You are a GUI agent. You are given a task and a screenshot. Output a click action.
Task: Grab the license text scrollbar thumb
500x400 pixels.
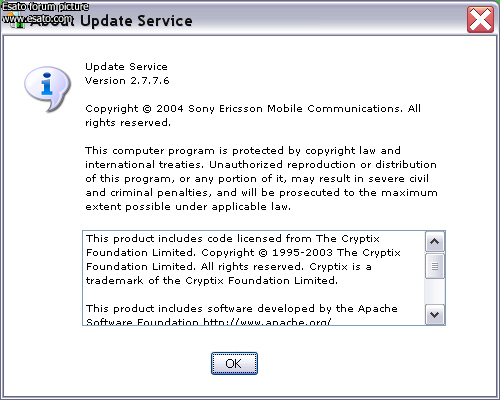(435, 266)
